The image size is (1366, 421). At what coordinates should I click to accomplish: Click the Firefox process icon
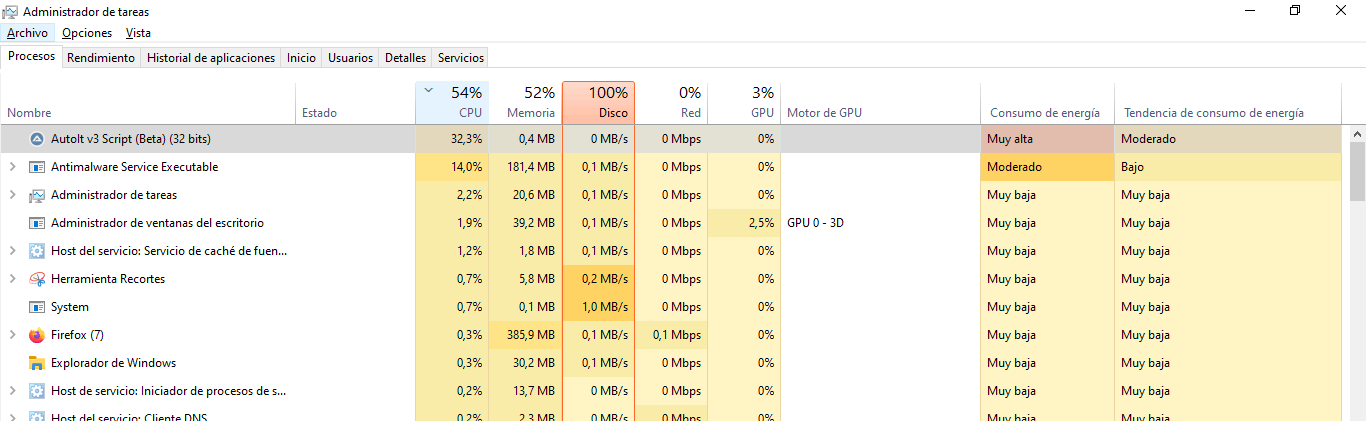37,335
